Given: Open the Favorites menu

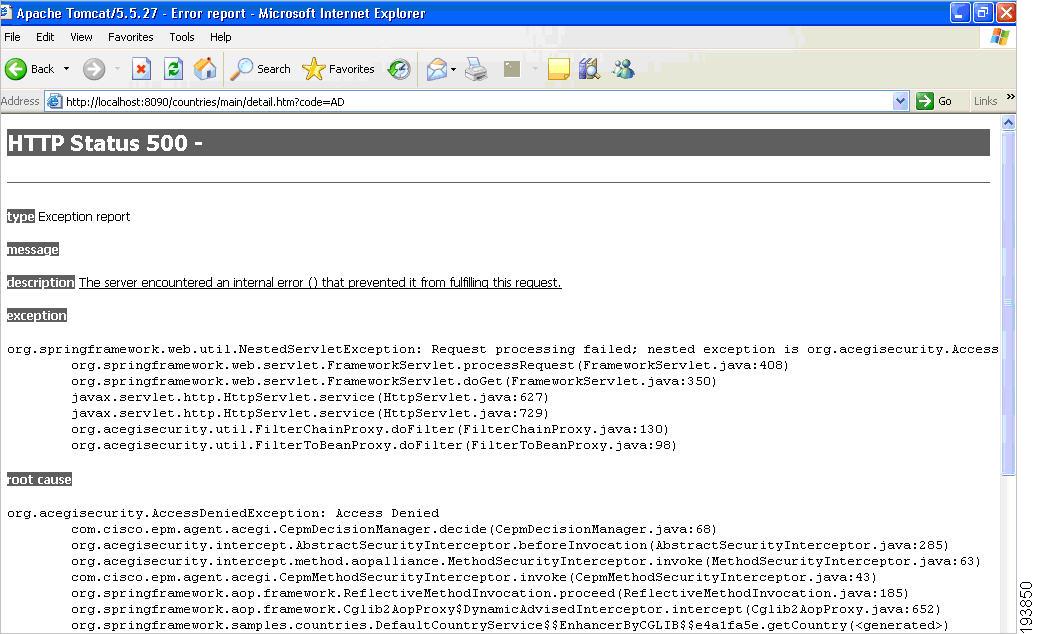Looking at the screenshot, I should 130,37.
